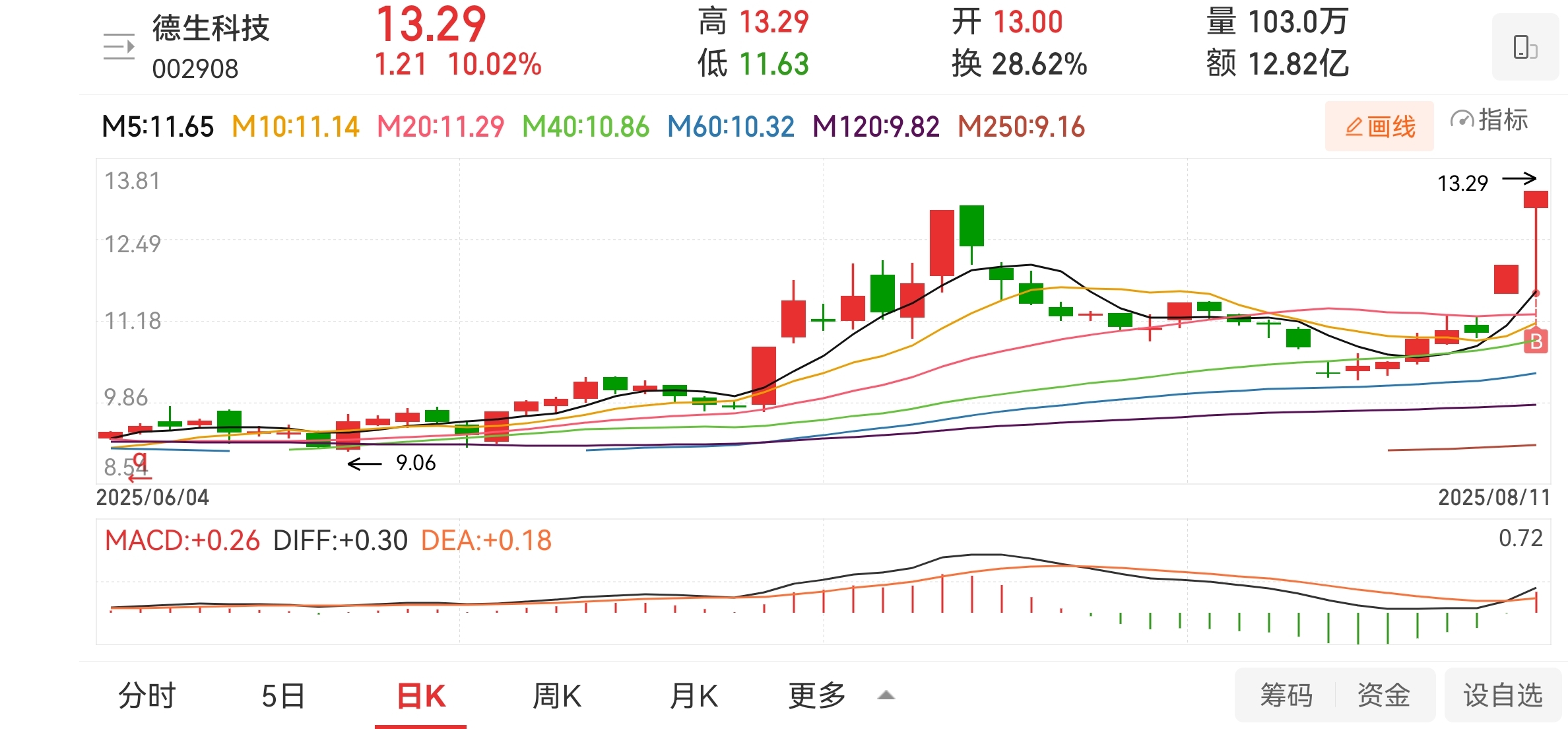The image size is (1568, 729).
Task: Open the stock list switcher icon
Action: 119,46
